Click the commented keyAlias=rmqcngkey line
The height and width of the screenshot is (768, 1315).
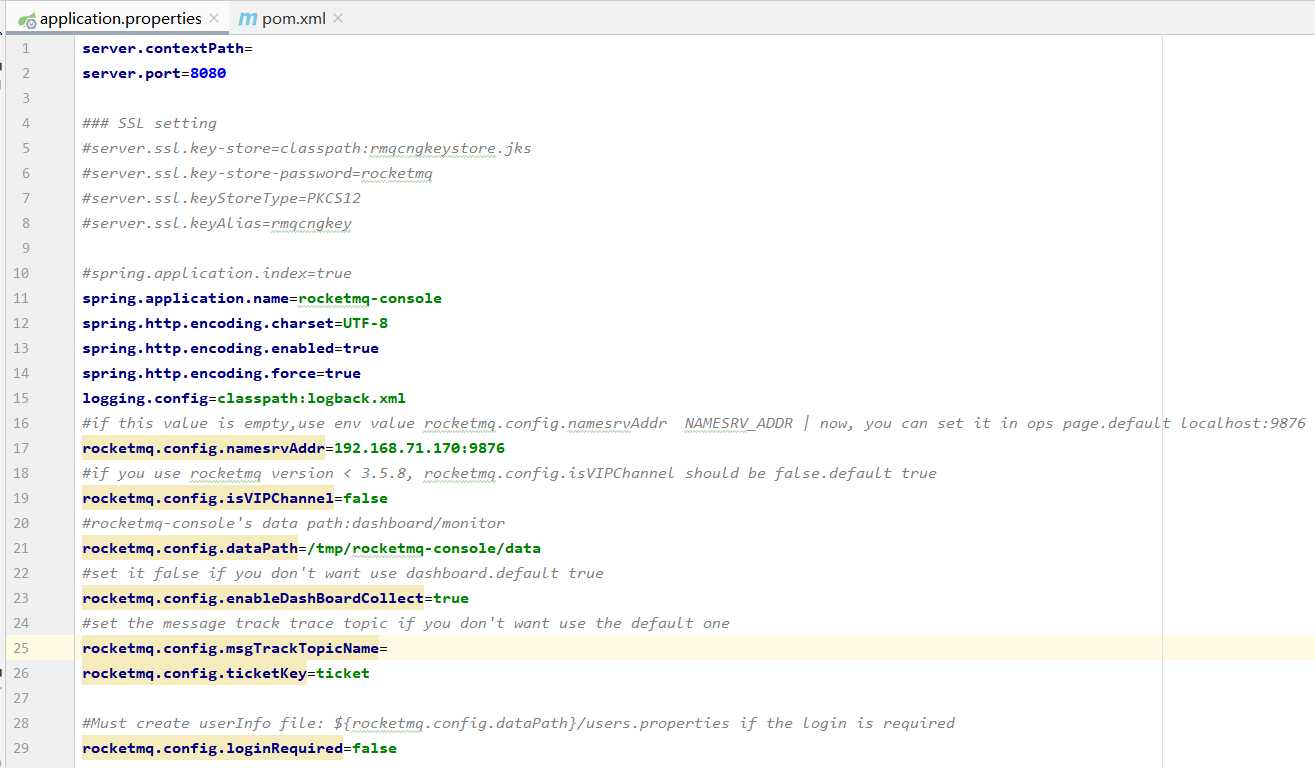tap(217, 223)
